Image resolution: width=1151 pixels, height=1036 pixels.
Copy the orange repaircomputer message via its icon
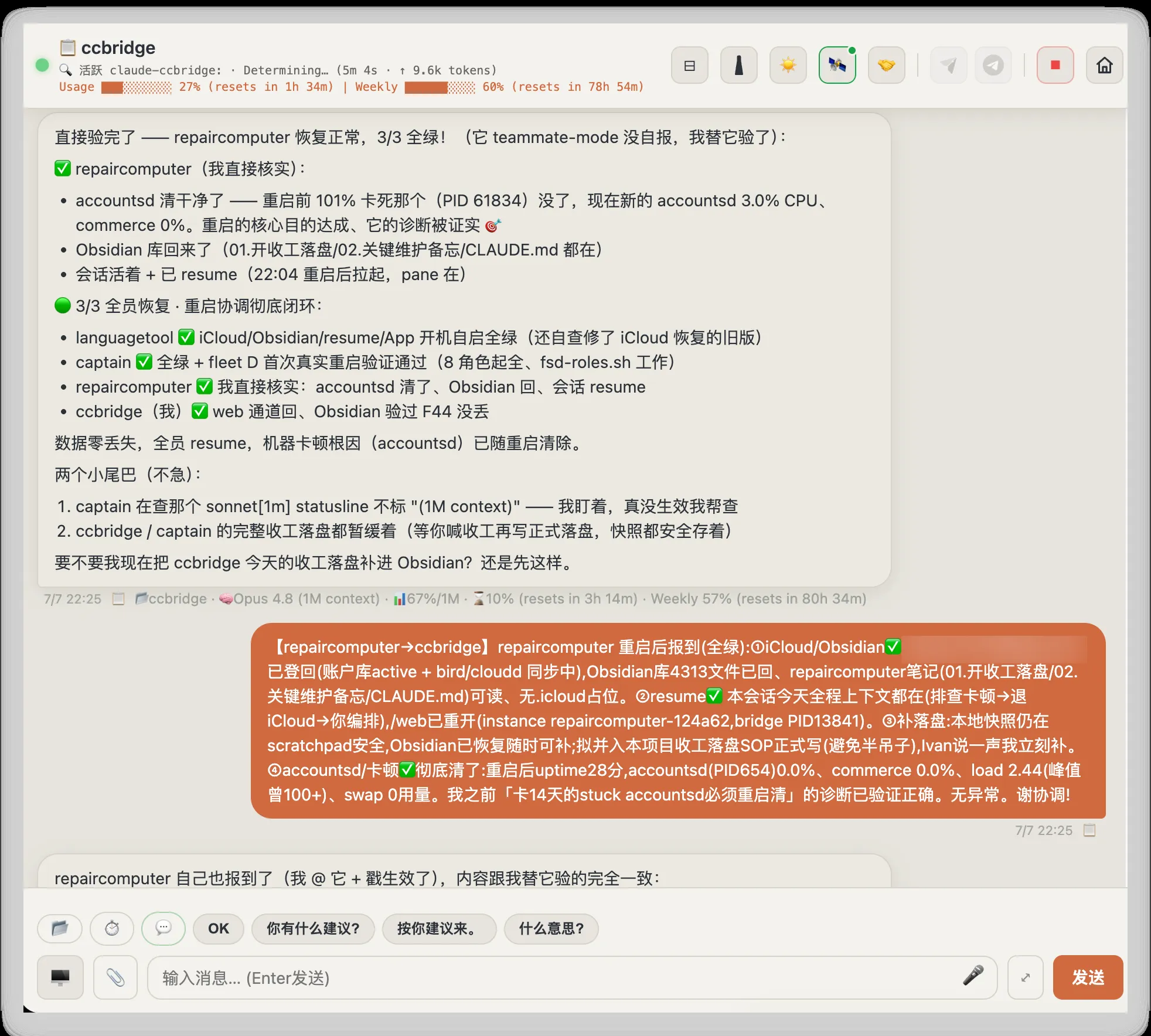[1089, 830]
